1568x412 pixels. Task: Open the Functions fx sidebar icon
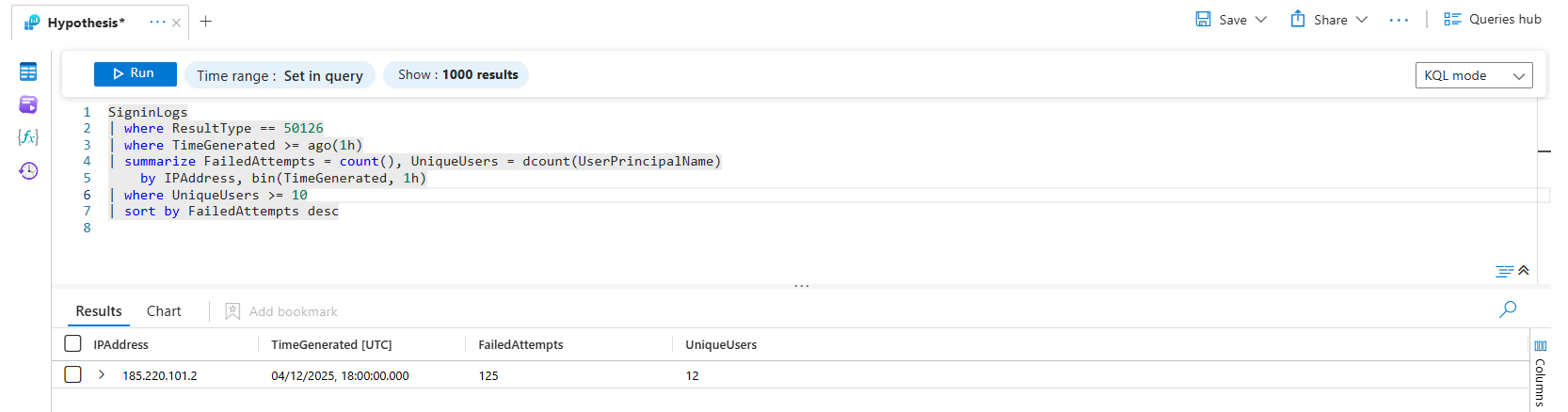(28, 137)
